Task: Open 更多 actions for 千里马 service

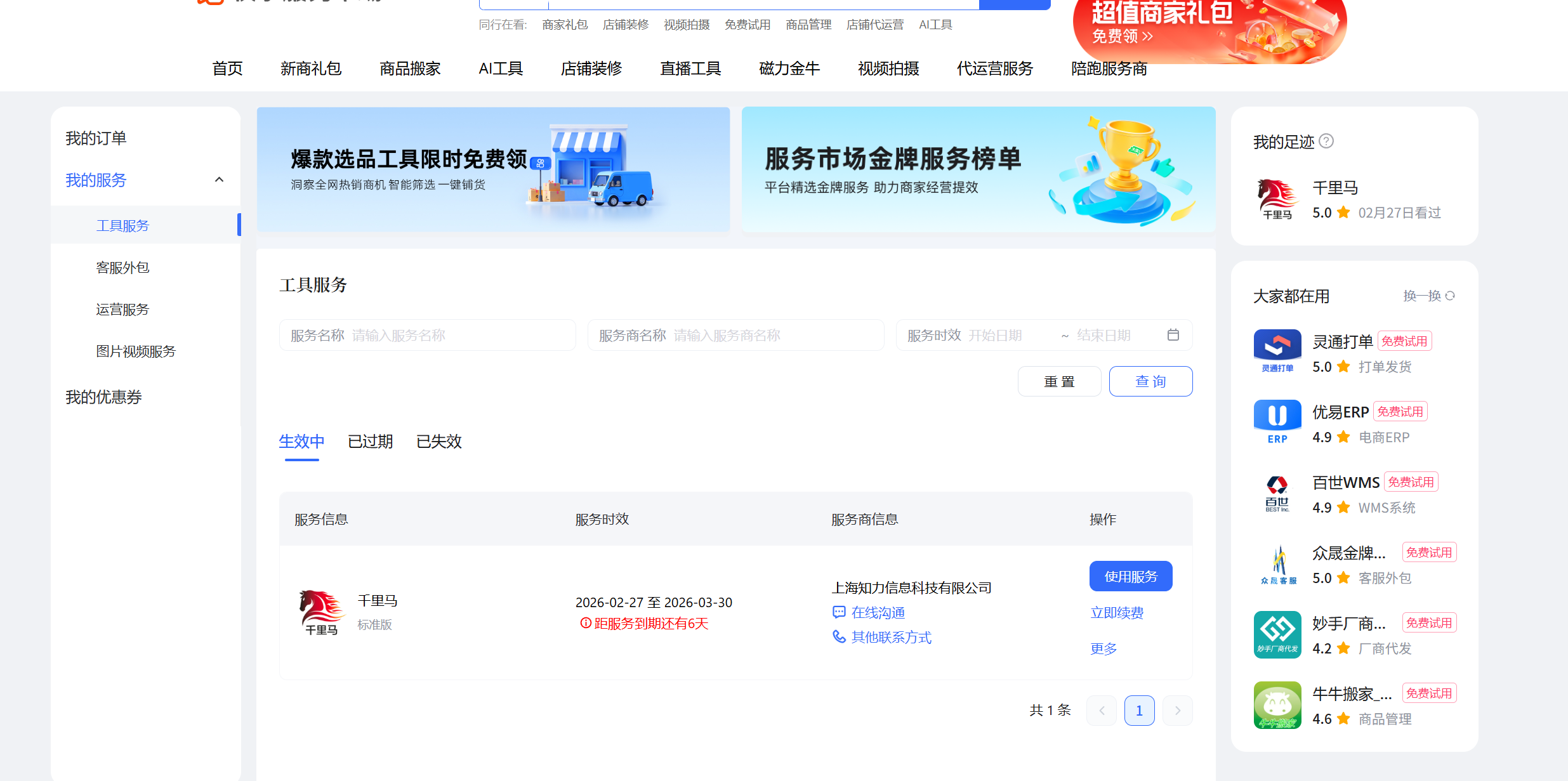Action: [x=1104, y=648]
